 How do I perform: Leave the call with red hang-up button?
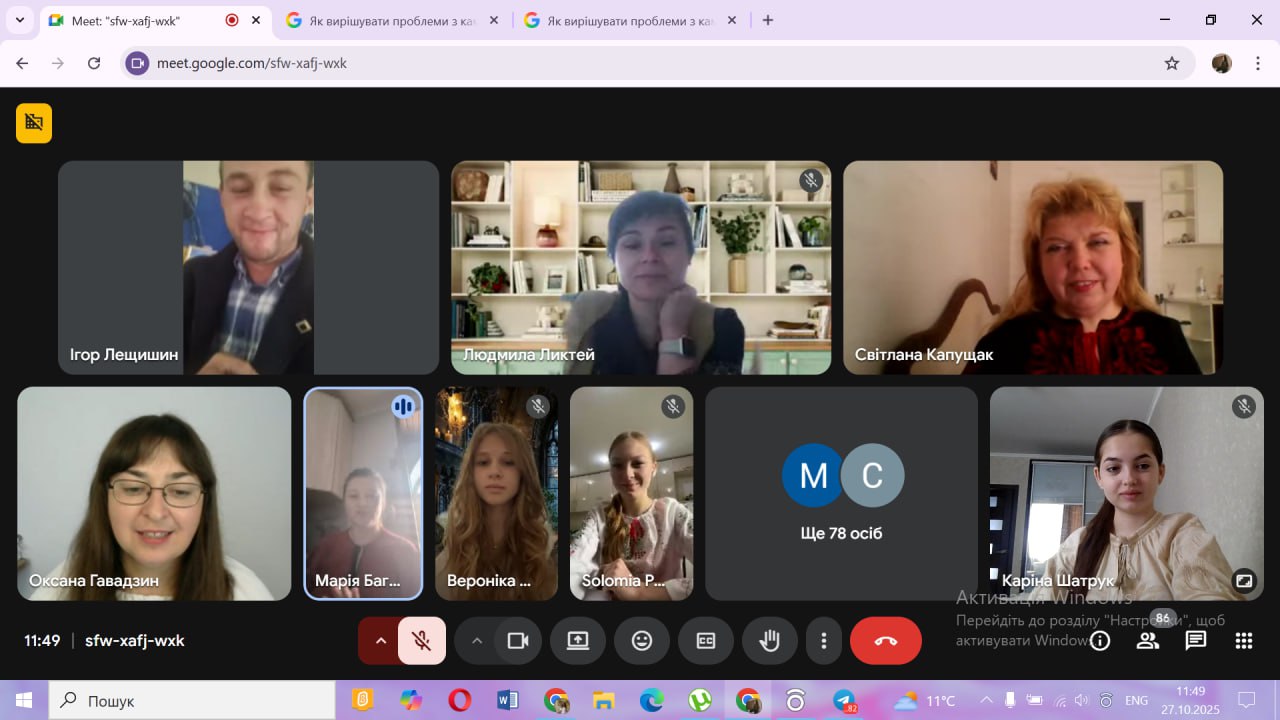coord(885,641)
